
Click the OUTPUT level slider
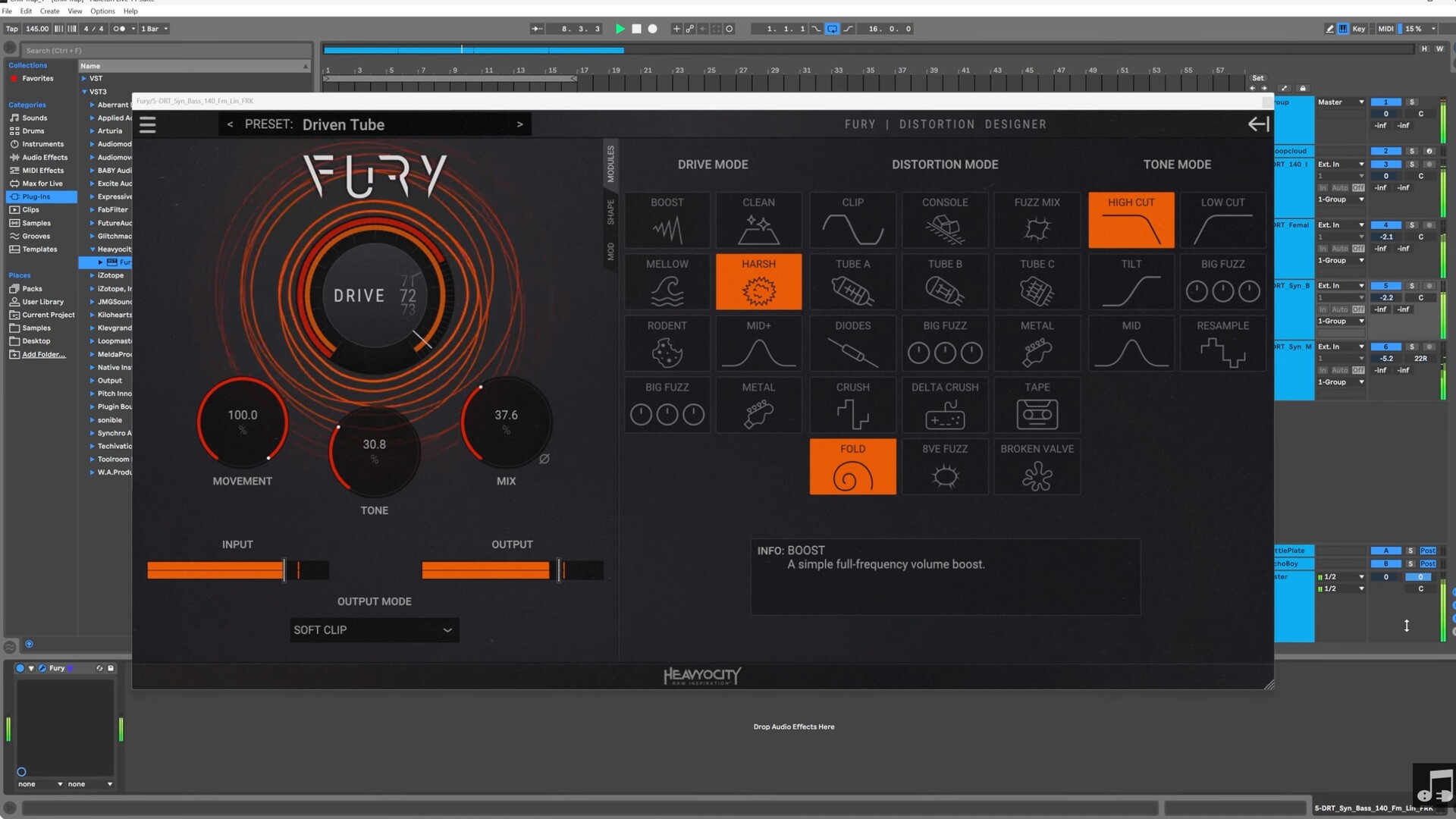[513, 570]
